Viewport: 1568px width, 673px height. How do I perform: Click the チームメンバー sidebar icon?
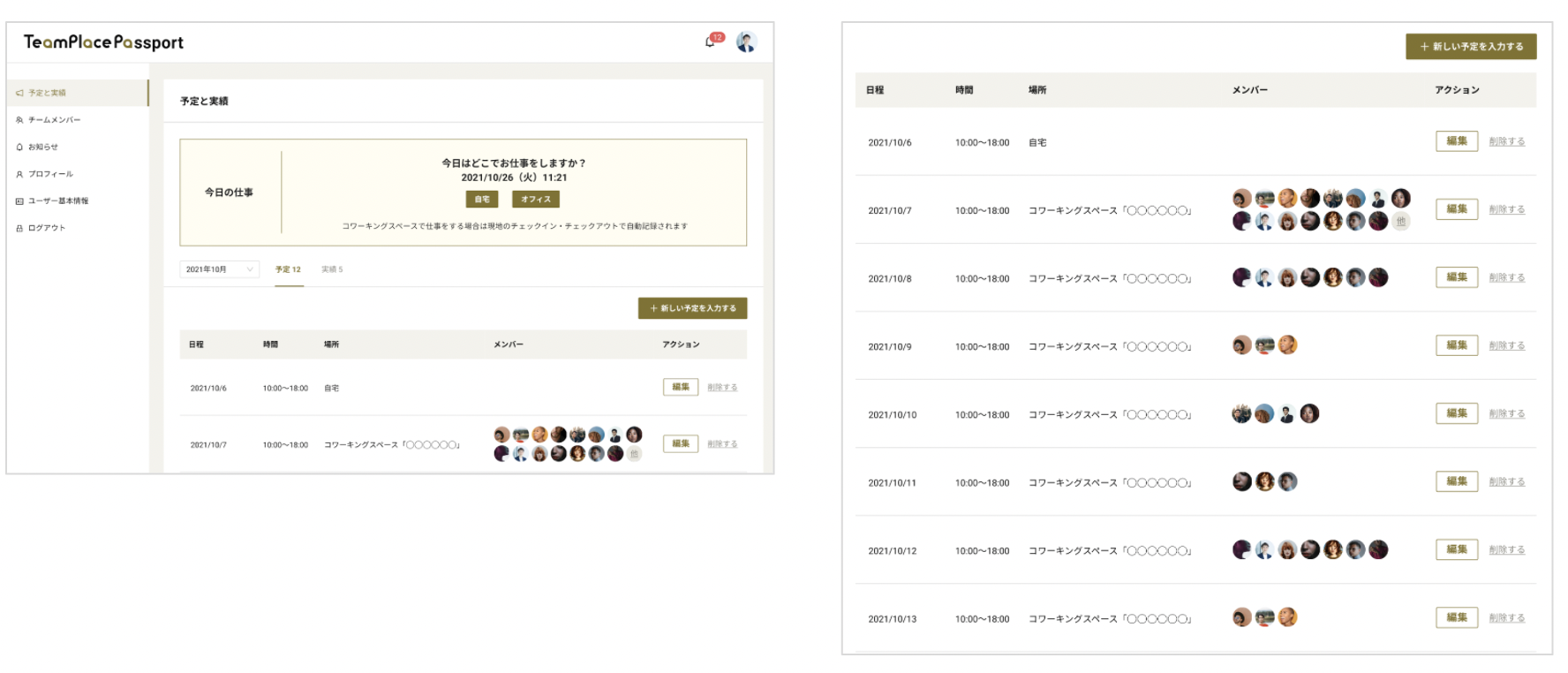[x=19, y=120]
